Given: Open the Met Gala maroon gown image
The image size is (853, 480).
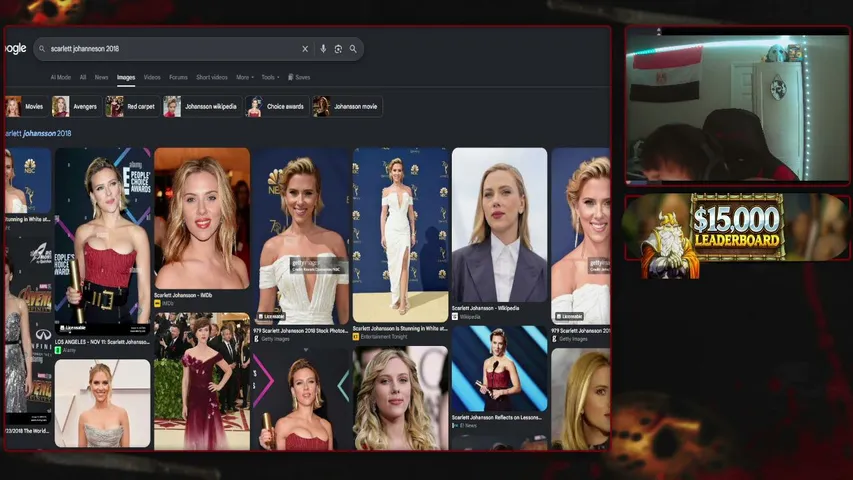Looking at the screenshot, I should pos(202,381).
